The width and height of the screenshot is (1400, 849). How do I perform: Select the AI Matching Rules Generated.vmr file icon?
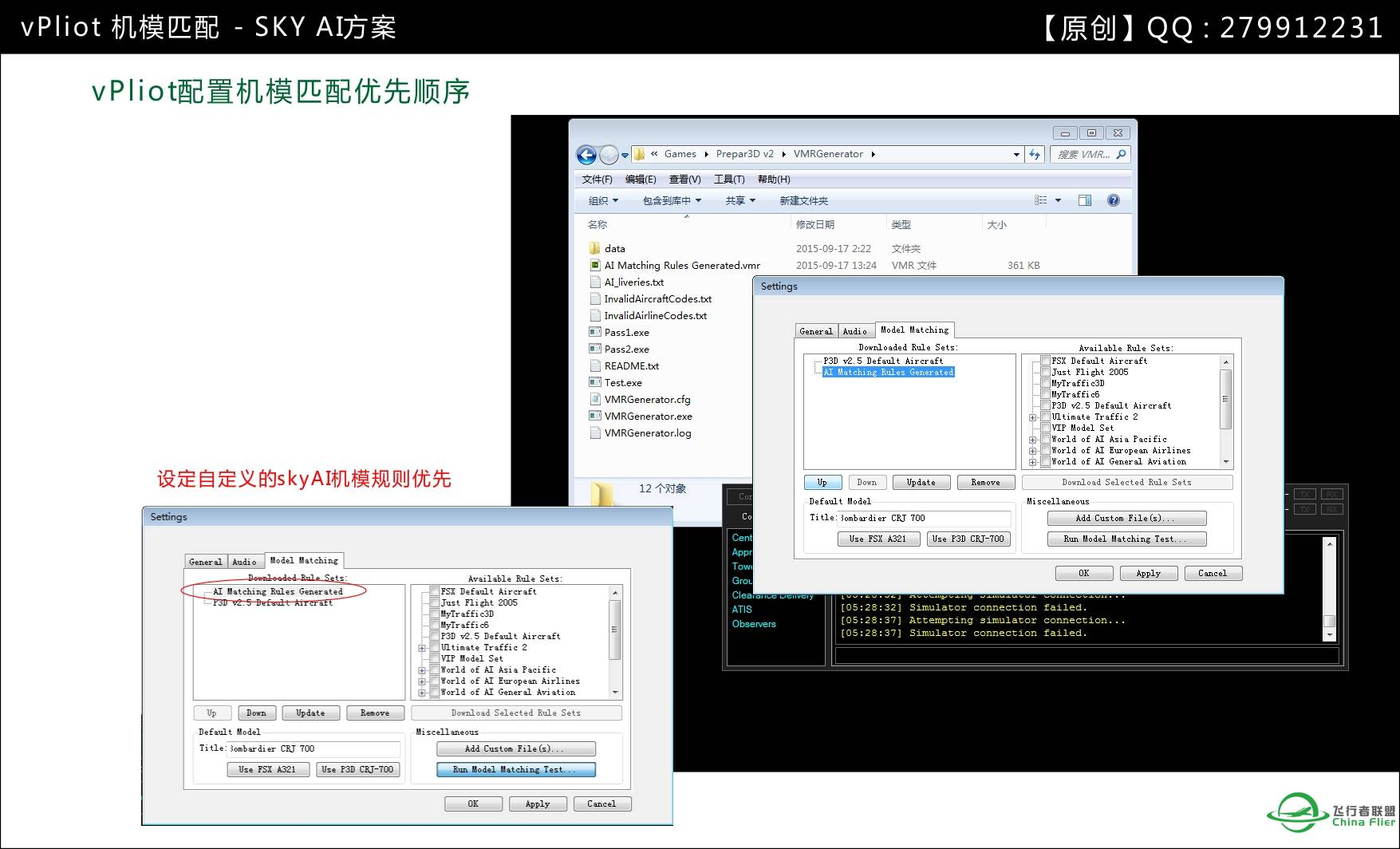(594, 265)
